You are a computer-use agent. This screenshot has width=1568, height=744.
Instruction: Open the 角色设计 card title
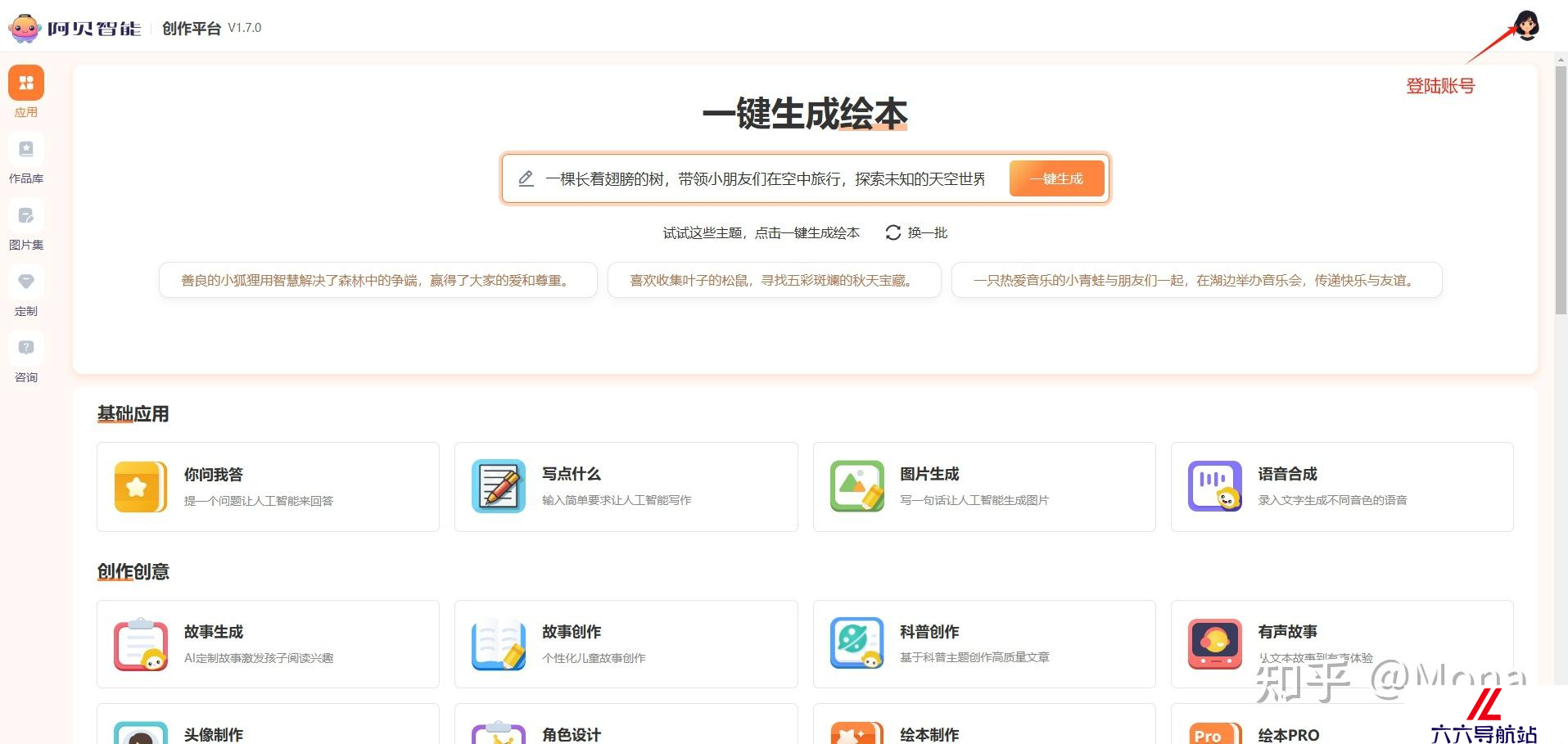pyautogui.click(x=572, y=735)
